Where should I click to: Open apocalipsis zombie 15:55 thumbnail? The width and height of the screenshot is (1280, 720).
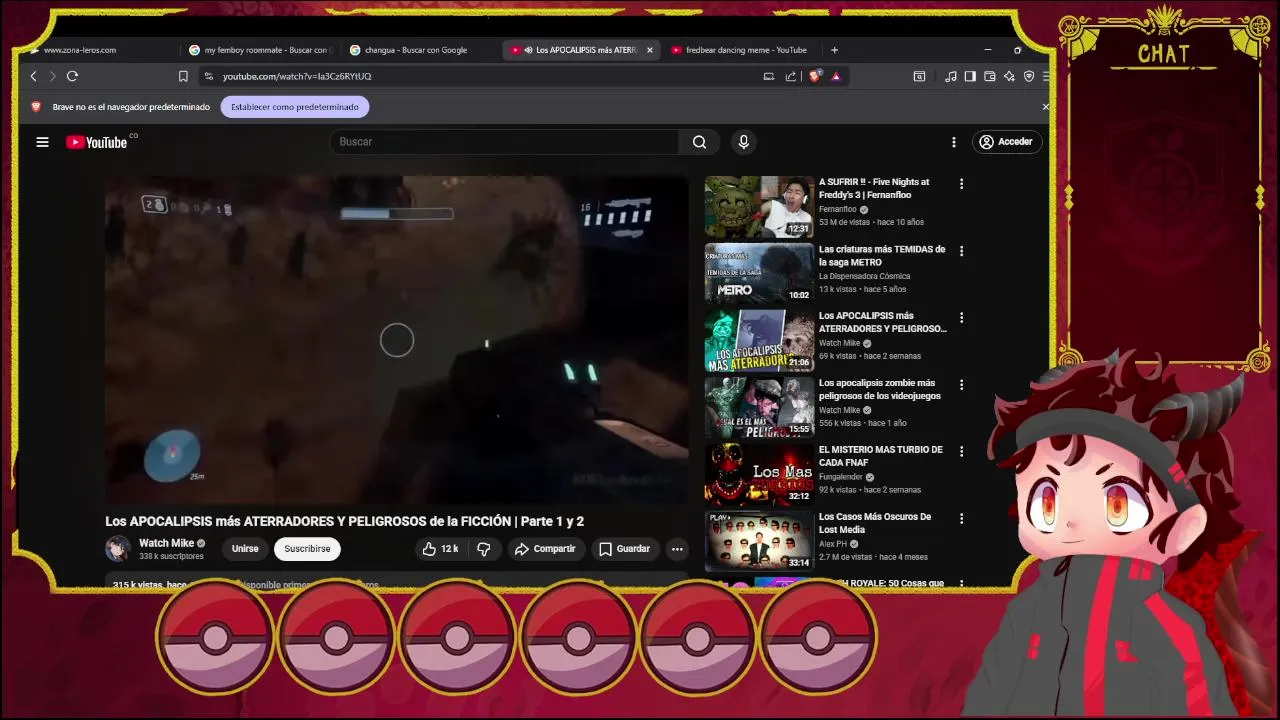(x=759, y=408)
